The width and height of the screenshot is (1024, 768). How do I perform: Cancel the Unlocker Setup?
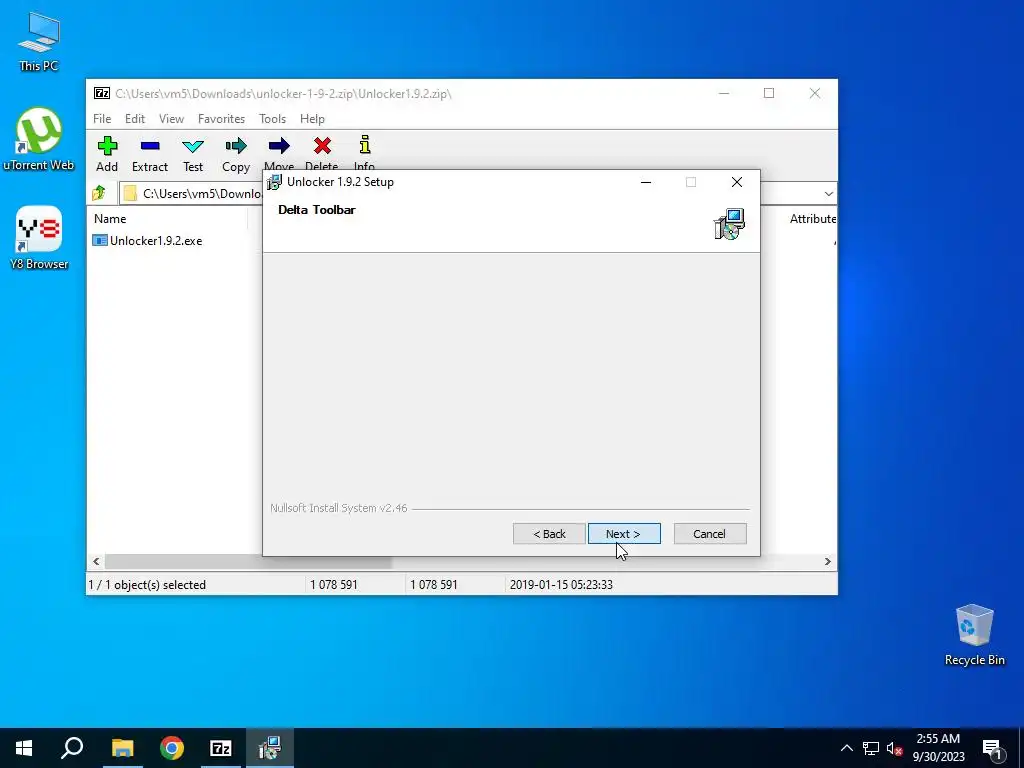tap(710, 534)
